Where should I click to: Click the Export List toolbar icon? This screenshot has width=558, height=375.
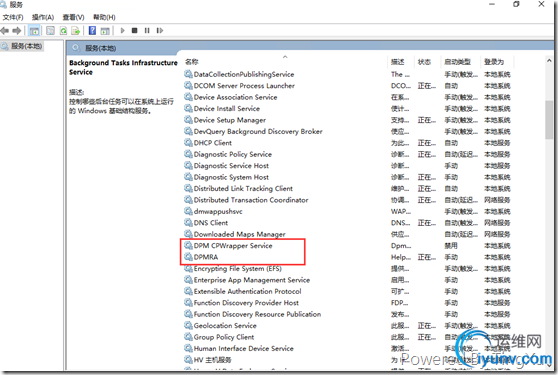point(75,31)
